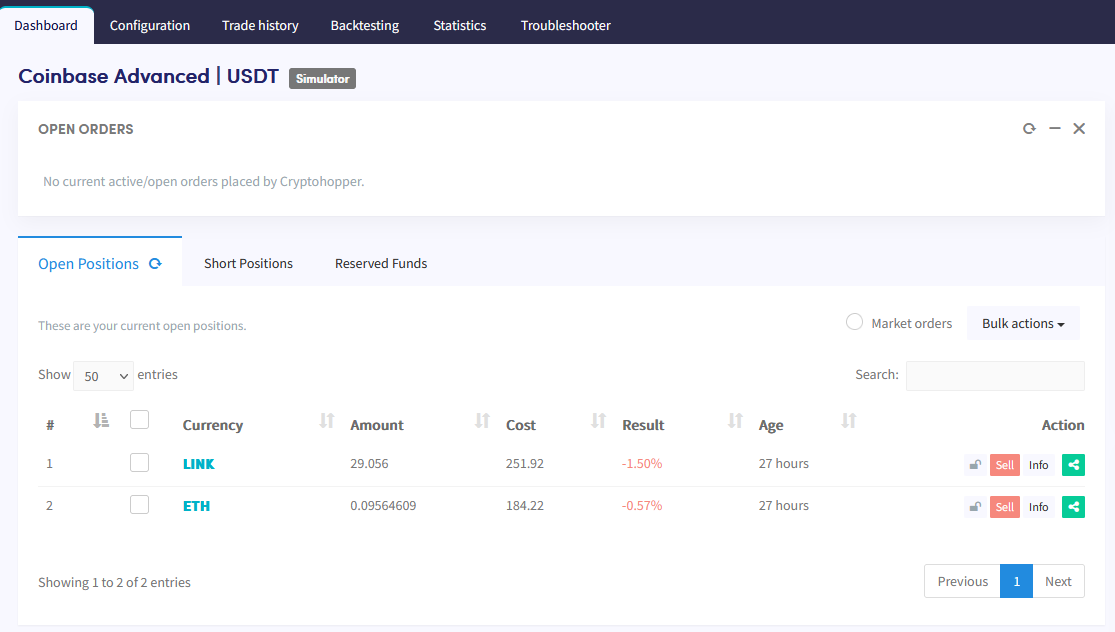The height and width of the screenshot is (632, 1115).
Task: Sort by row number column
Action: point(101,421)
